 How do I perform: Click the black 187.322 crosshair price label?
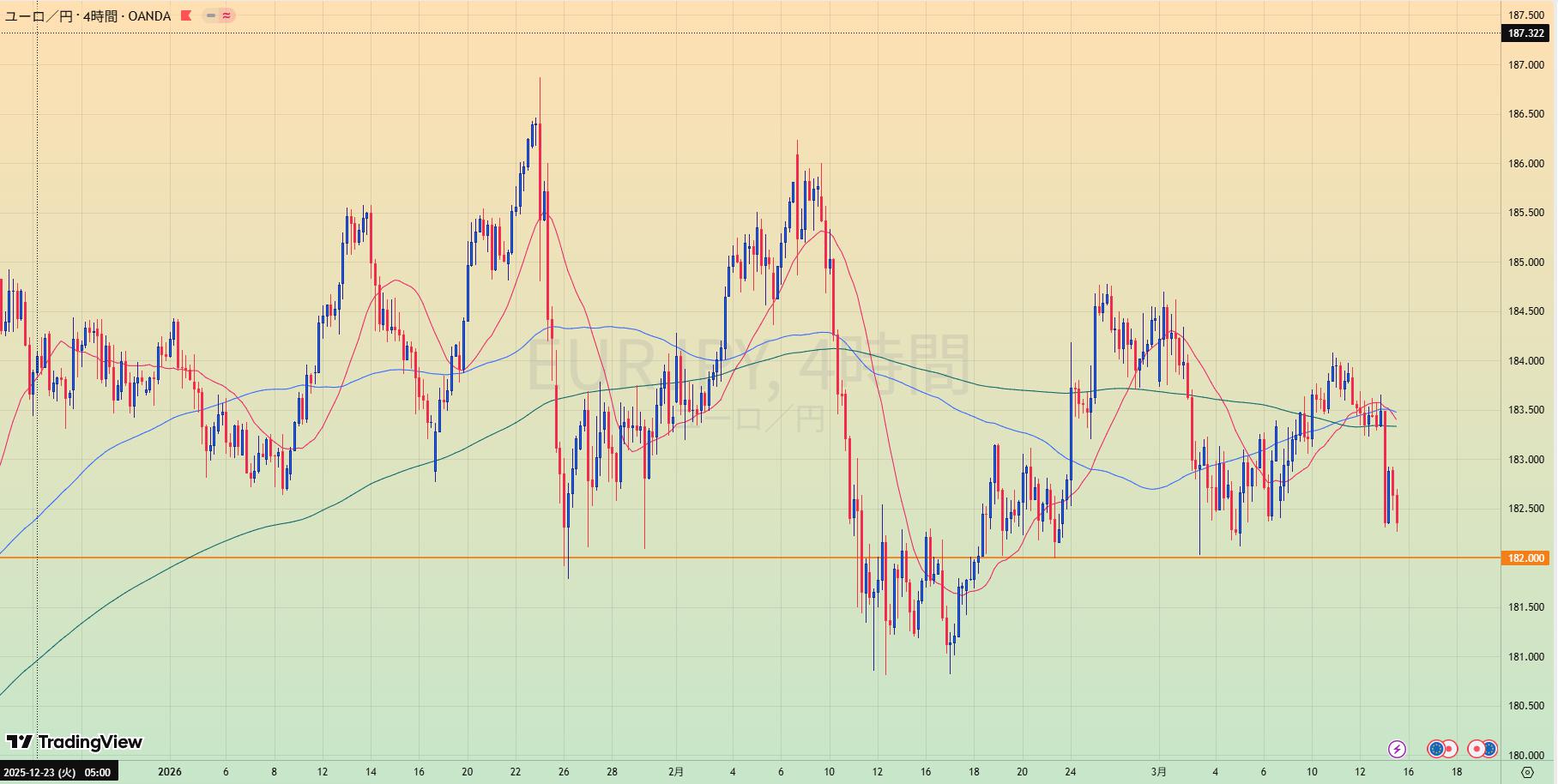click(x=1525, y=33)
